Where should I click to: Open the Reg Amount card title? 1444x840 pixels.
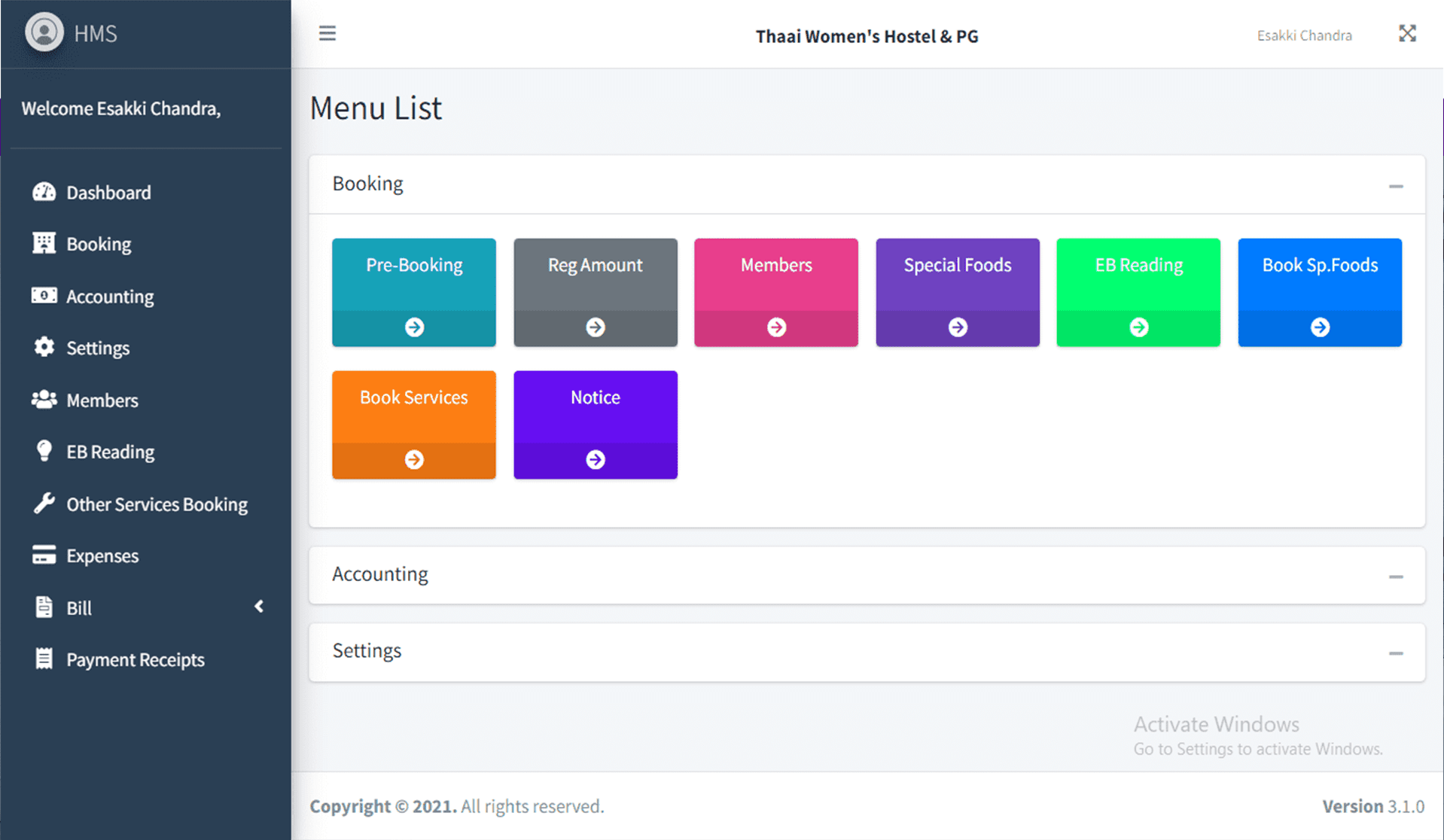[596, 265]
